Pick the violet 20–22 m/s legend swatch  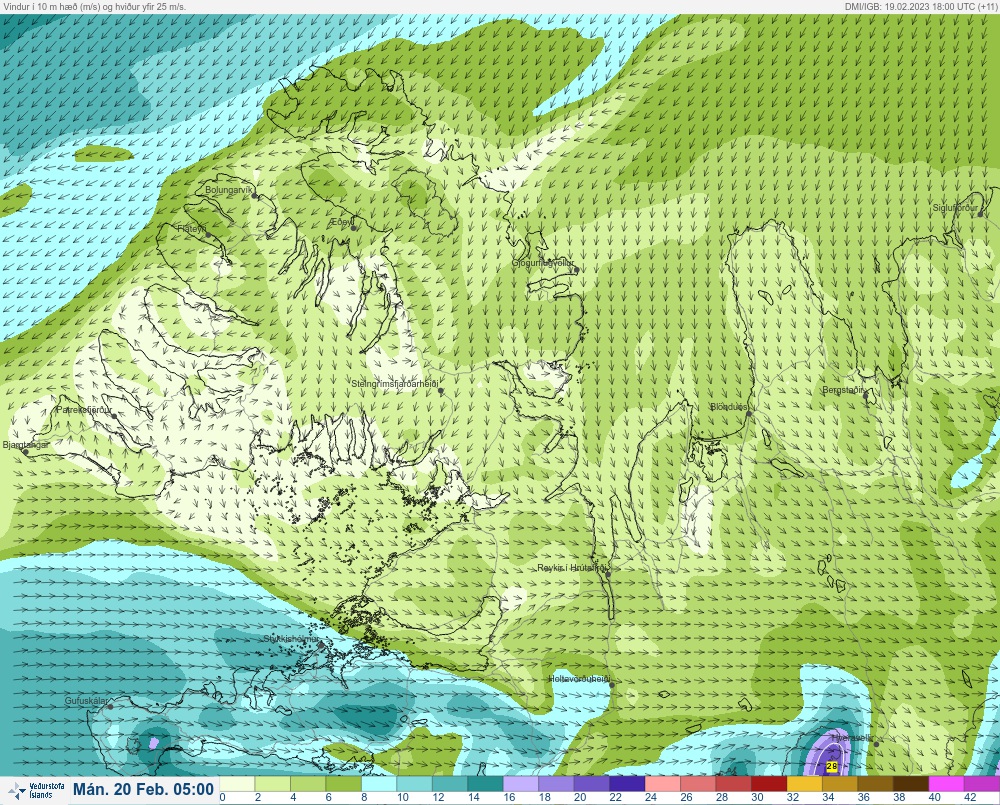[x=592, y=783]
